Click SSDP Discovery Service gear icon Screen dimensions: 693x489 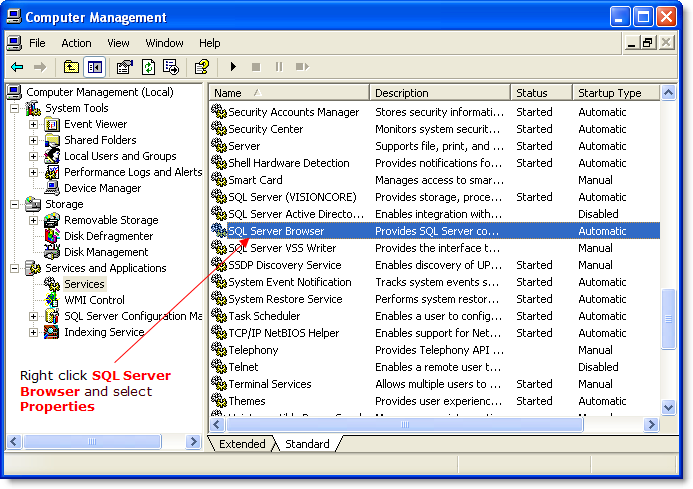coord(219,264)
